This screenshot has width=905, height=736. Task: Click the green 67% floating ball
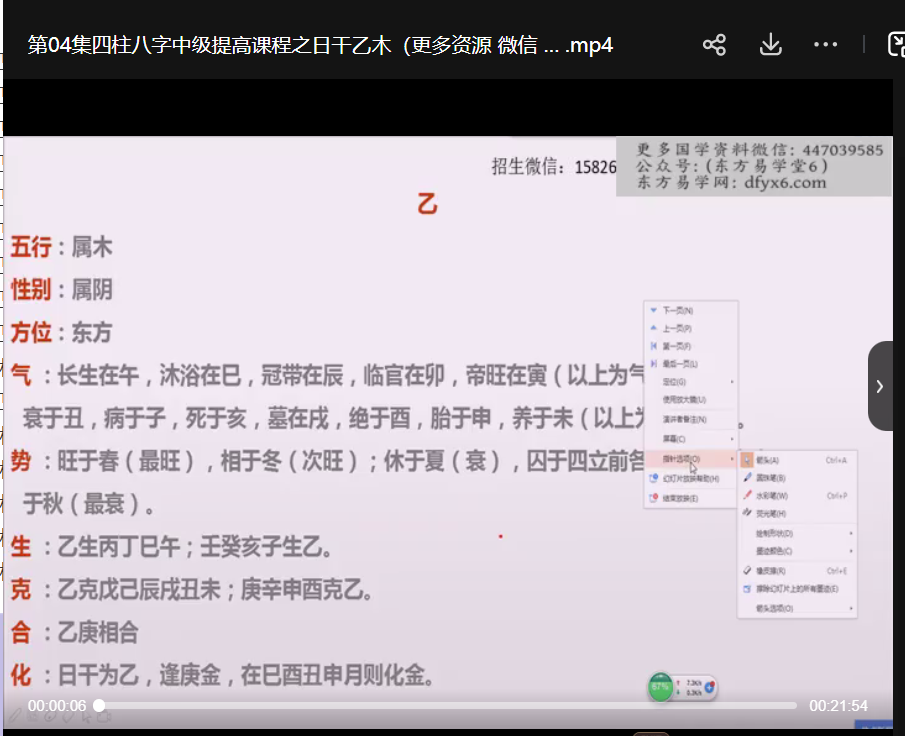click(x=660, y=687)
